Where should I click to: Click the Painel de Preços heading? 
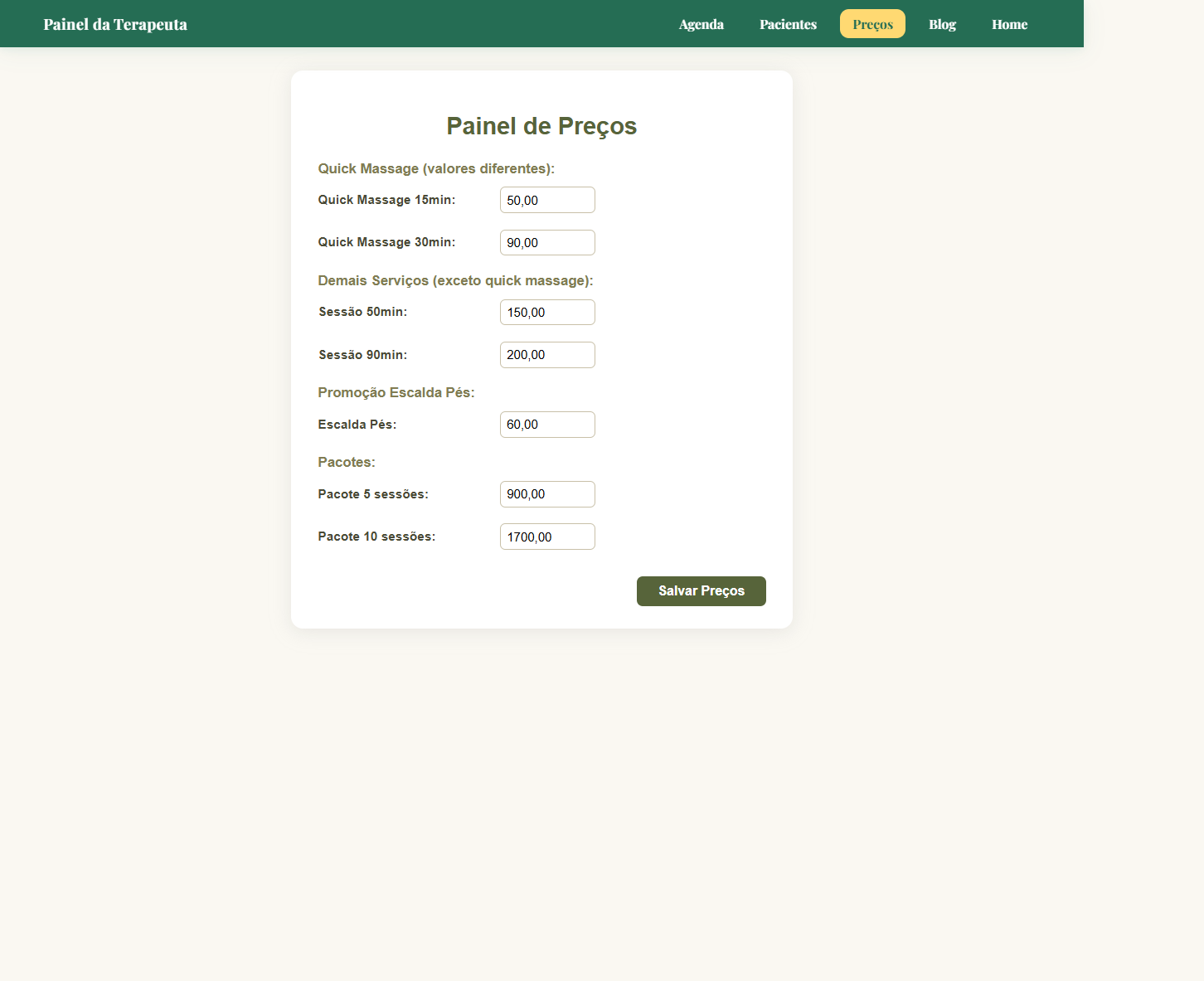(x=541, y=126)
